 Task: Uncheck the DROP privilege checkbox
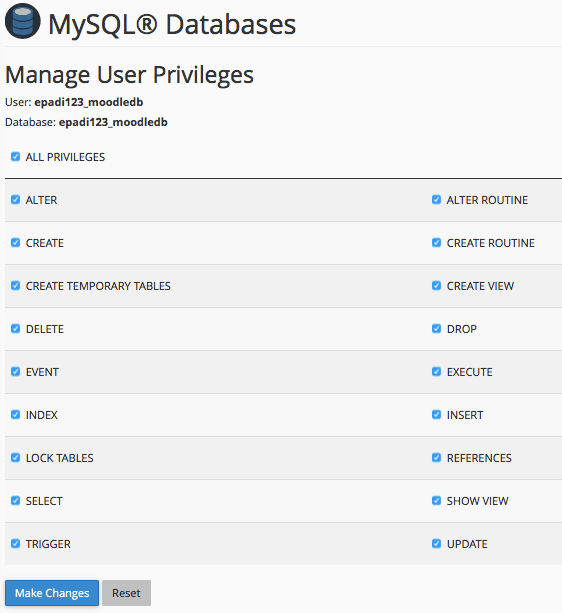(x=437, y=329)
